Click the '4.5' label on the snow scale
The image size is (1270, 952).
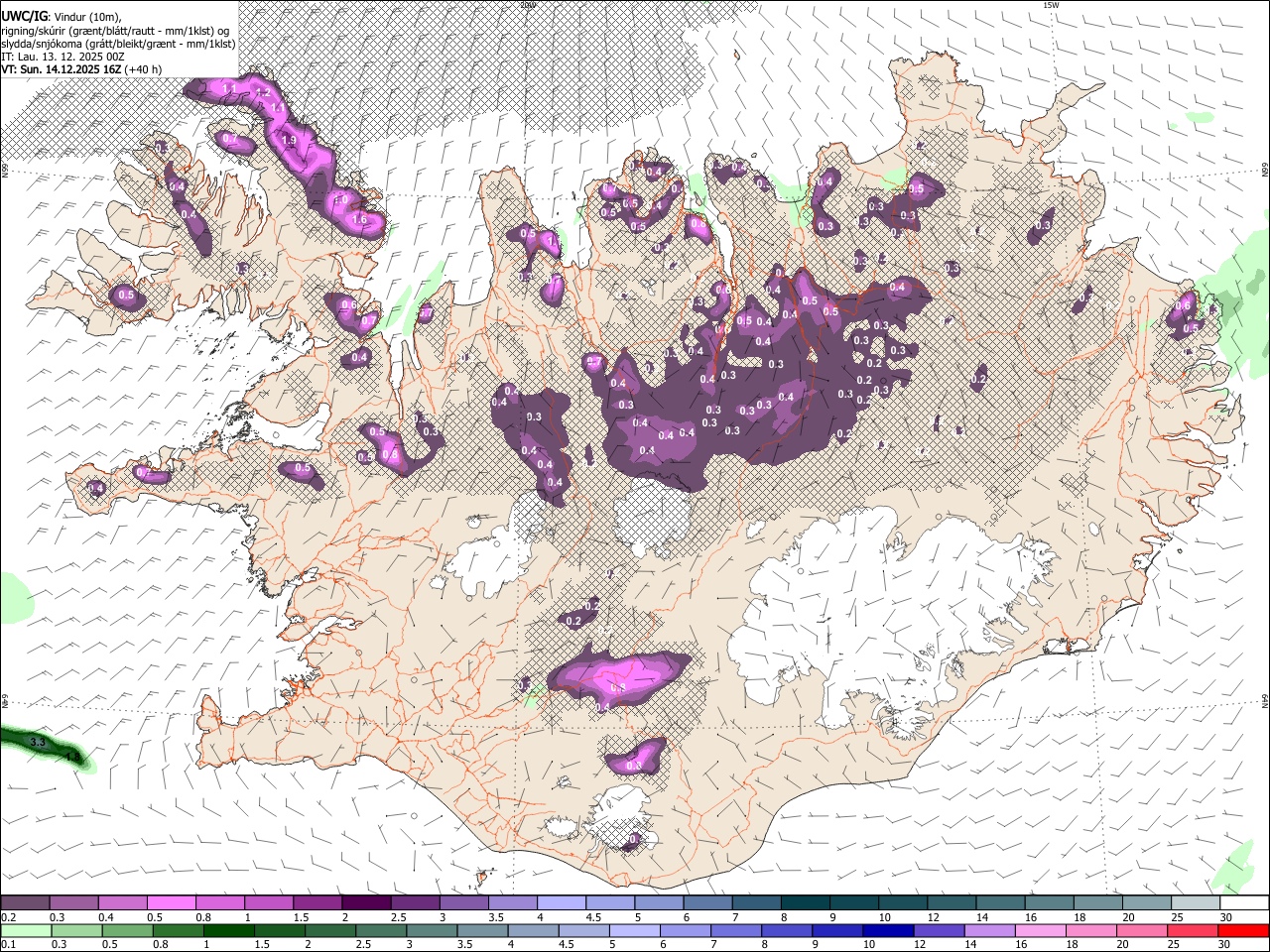[593, 917]
